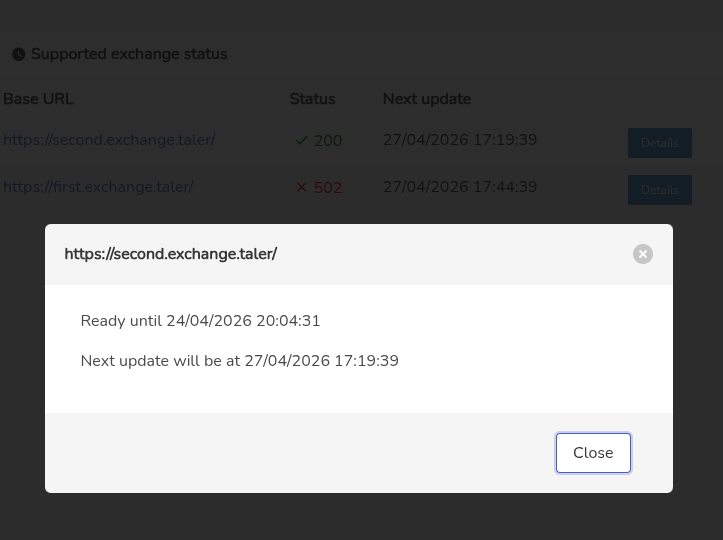The image size is (723, 540).
Task: Click the clock icon beside Supported exchange status
Action: coord(18,55)
